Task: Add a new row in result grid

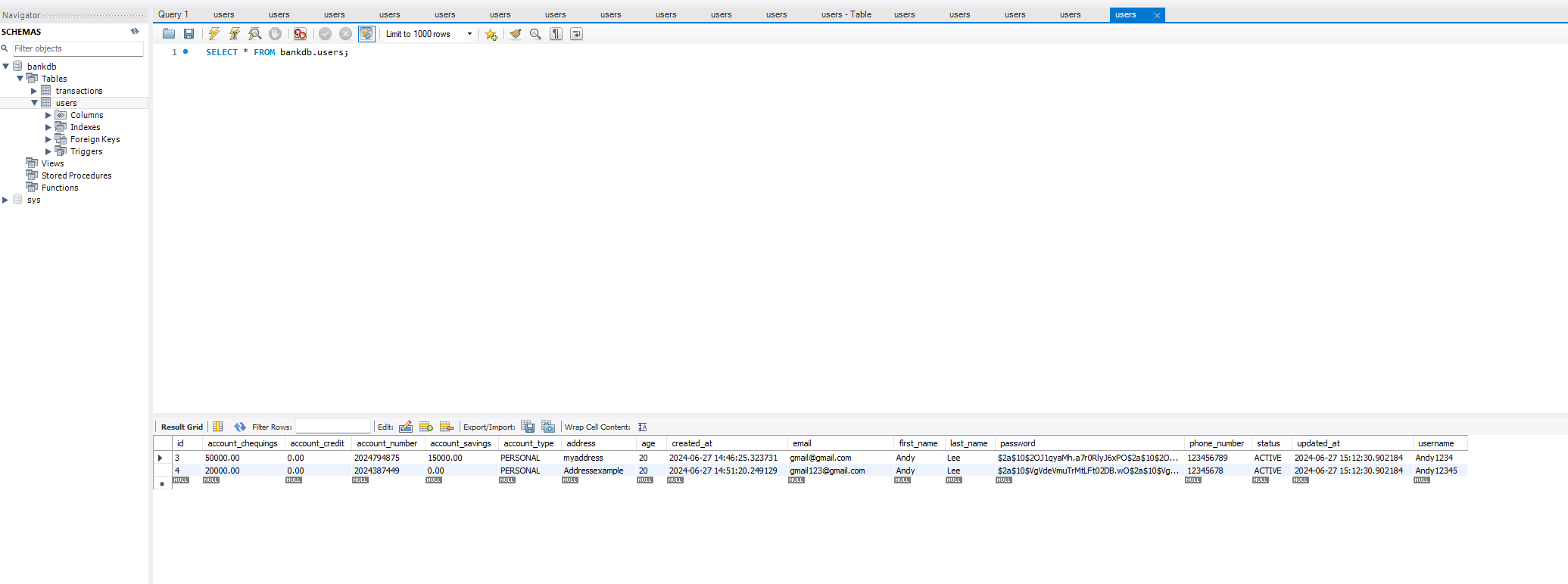Action: [x=426, y=427]
